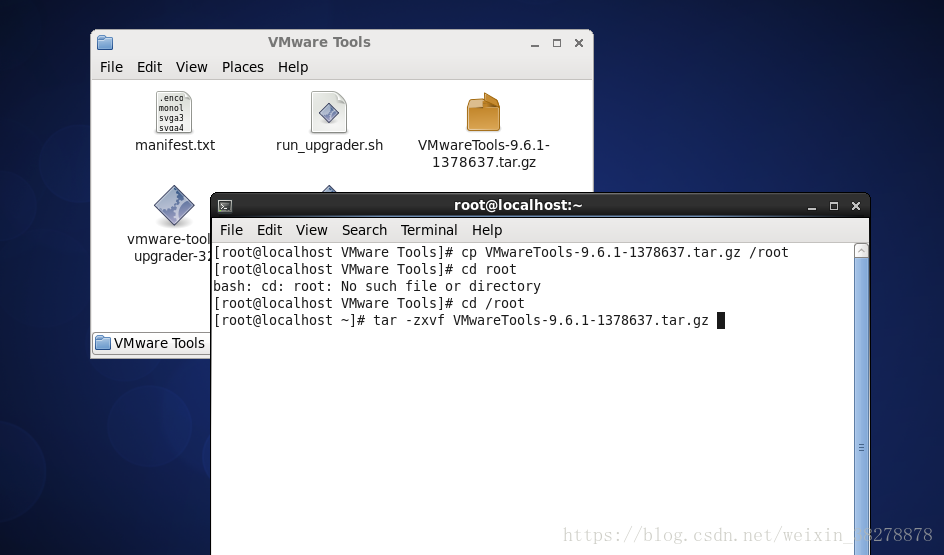
Task: Click the 'cp VMwareTools' command line in terminal
Action: pyautogui.click(x=501, y=252)
